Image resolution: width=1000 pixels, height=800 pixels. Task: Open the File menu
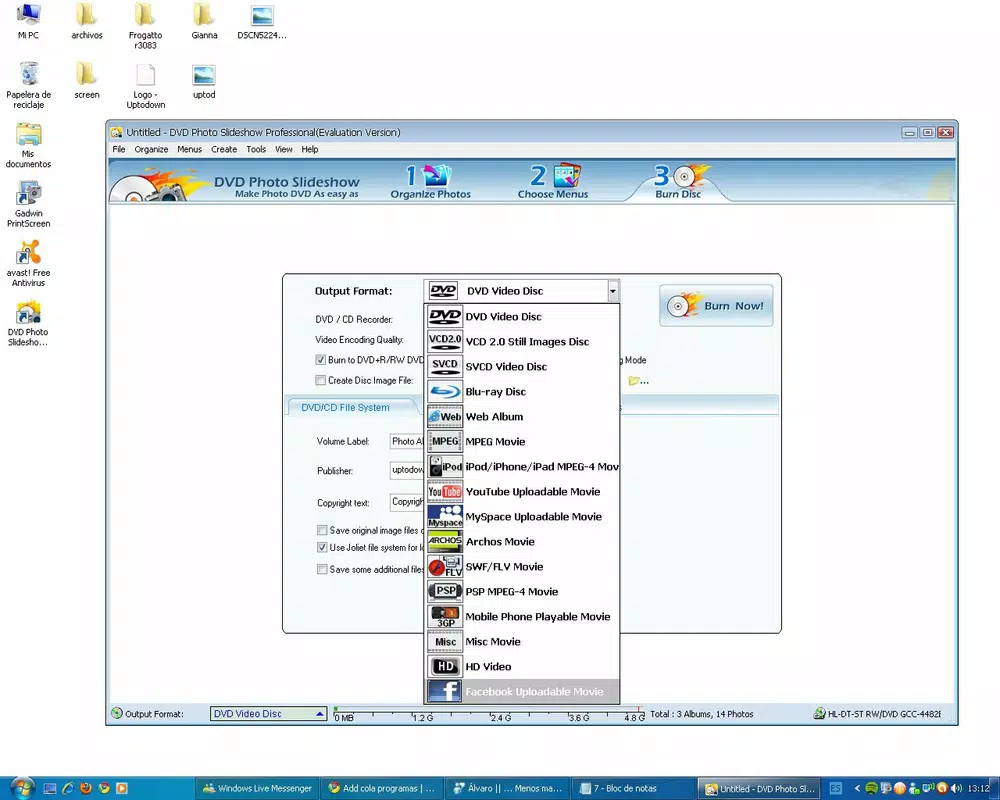click(119, 149)
